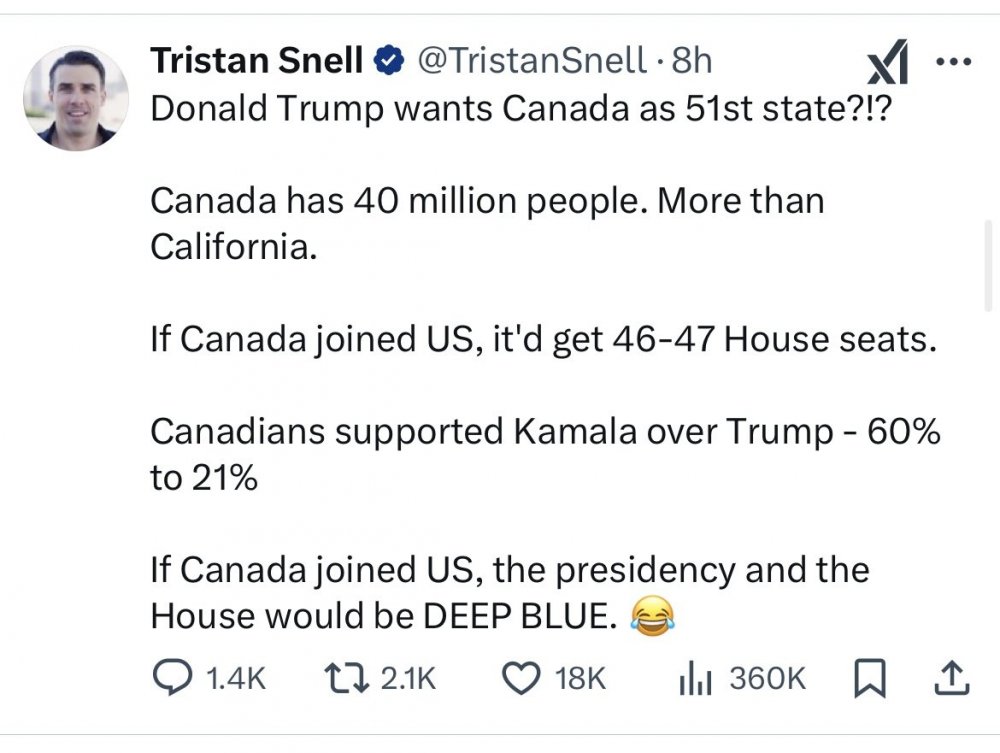Screen dimensions: 1000x753
Task: Share the post via share icon
Action: point(951,679)
